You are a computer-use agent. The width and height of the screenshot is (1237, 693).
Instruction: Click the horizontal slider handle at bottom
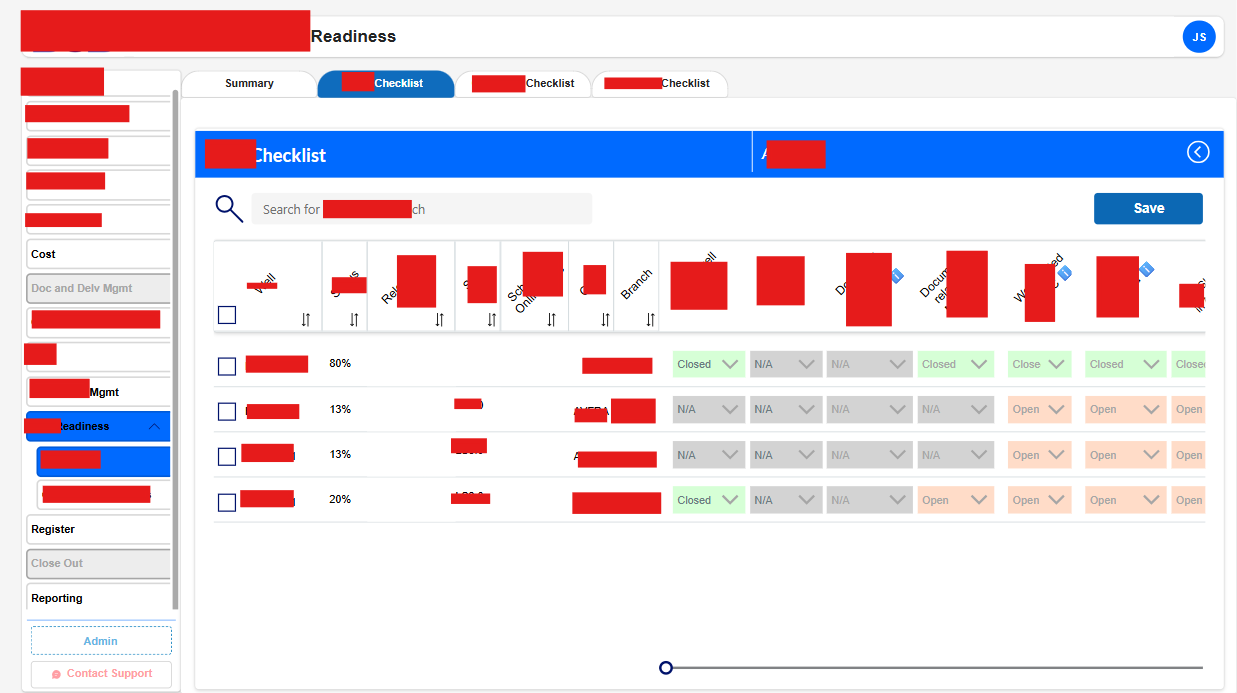pyautogui.click(x=666, y=667)
